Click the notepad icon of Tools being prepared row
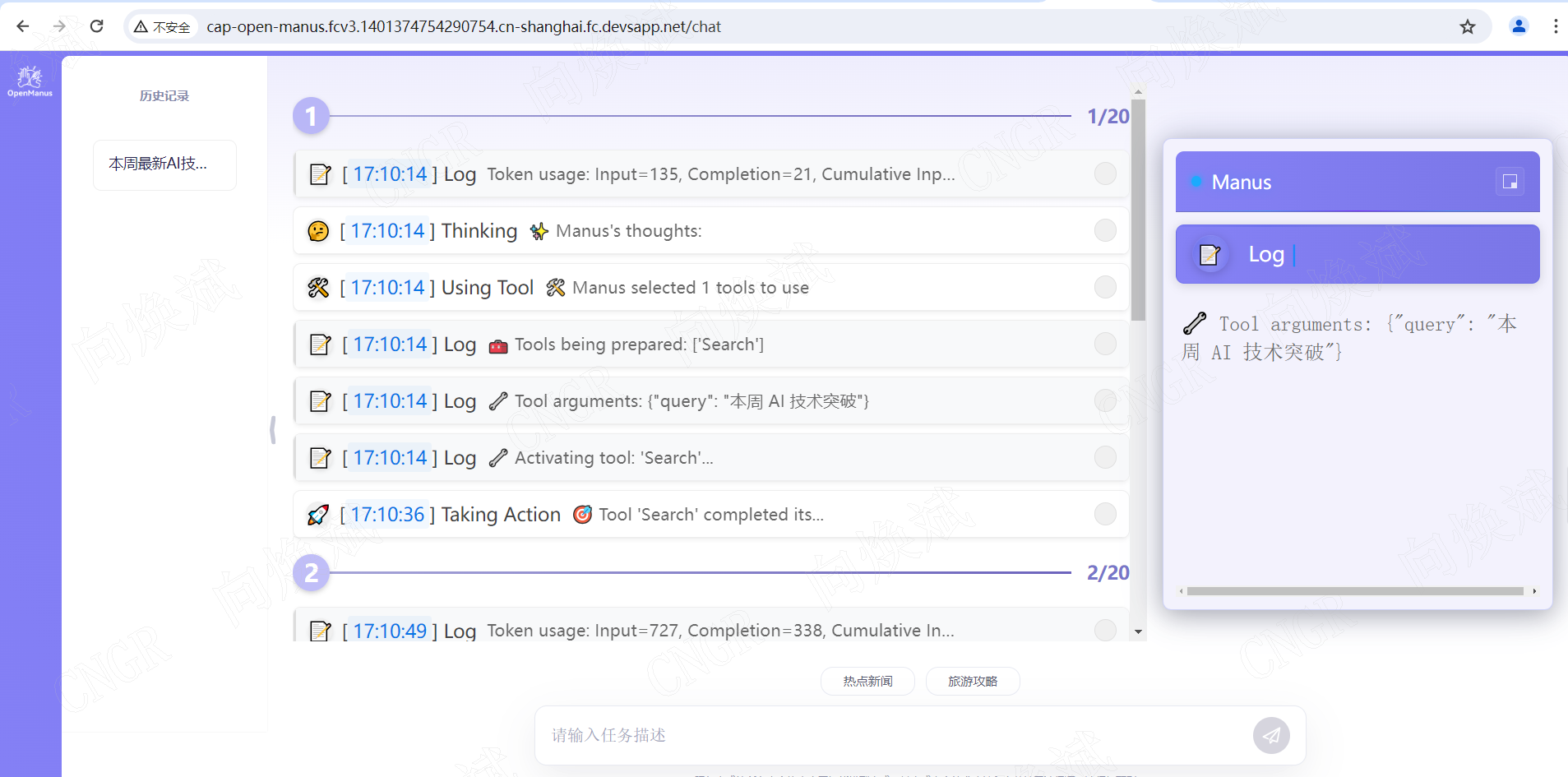This screenshot has height=777, width=1568. [320, 345]
